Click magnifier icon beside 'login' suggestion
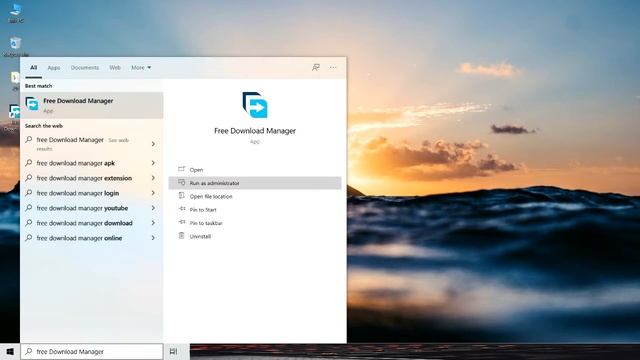Viewport: 640px width, 360px height. (x=29, y=193)
